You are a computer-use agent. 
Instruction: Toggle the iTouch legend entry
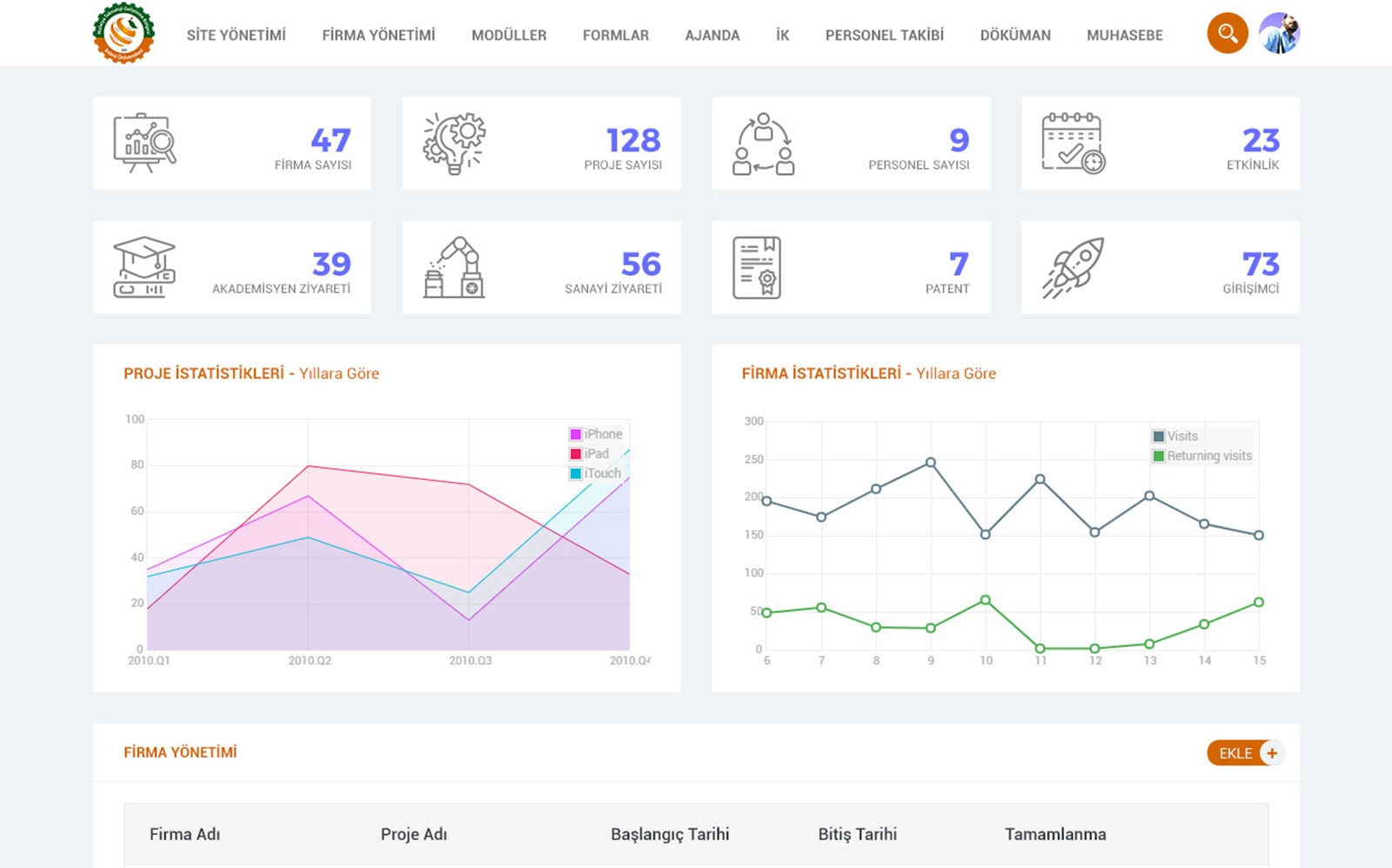[x=596, y=473]
